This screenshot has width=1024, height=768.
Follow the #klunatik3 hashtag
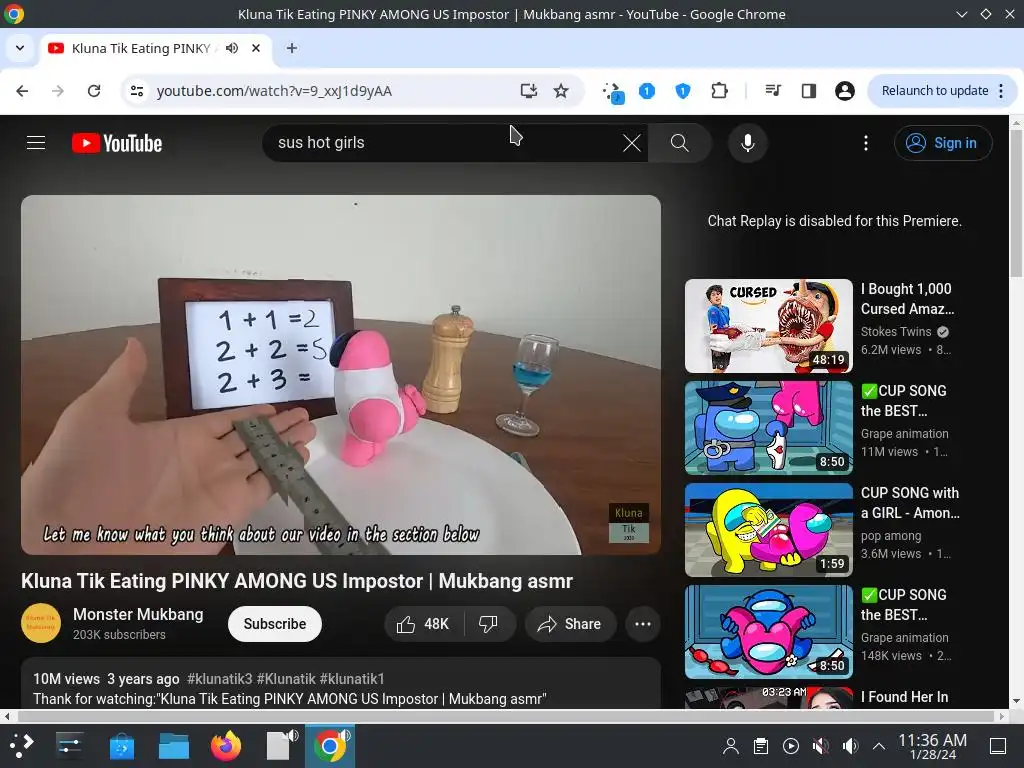(x=219, y=679)
